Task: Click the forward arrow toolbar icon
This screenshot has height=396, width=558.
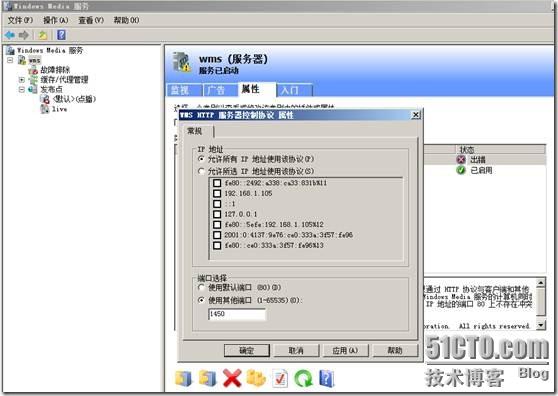Action: 24,35
